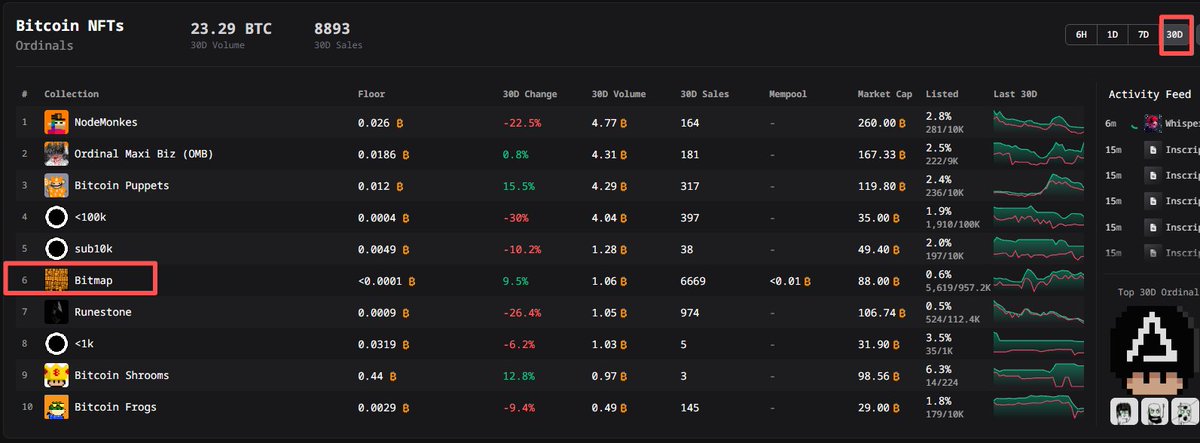Click the Runestone 30-day sparkline chart
Viewport: 1200px width, 443px height.
pos(1038,312)
